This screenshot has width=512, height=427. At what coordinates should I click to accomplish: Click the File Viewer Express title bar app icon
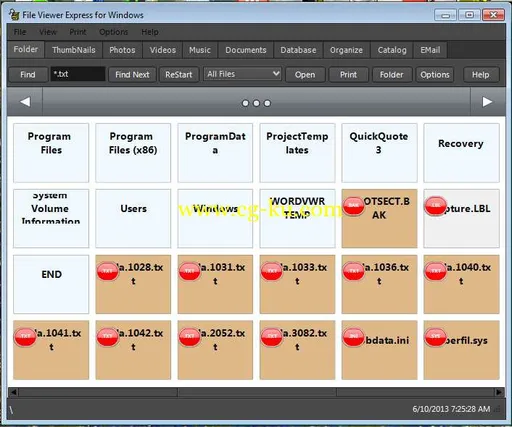click(14, 15)
